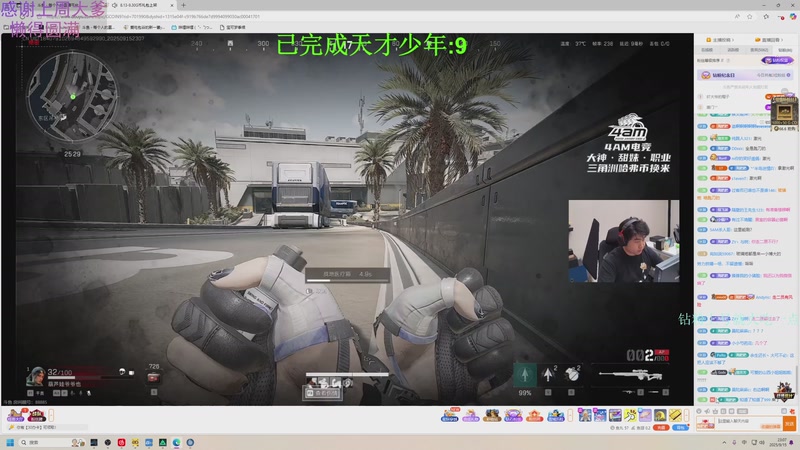
Task: Click the streamer webcam overlay
Action: pos(623,241)
